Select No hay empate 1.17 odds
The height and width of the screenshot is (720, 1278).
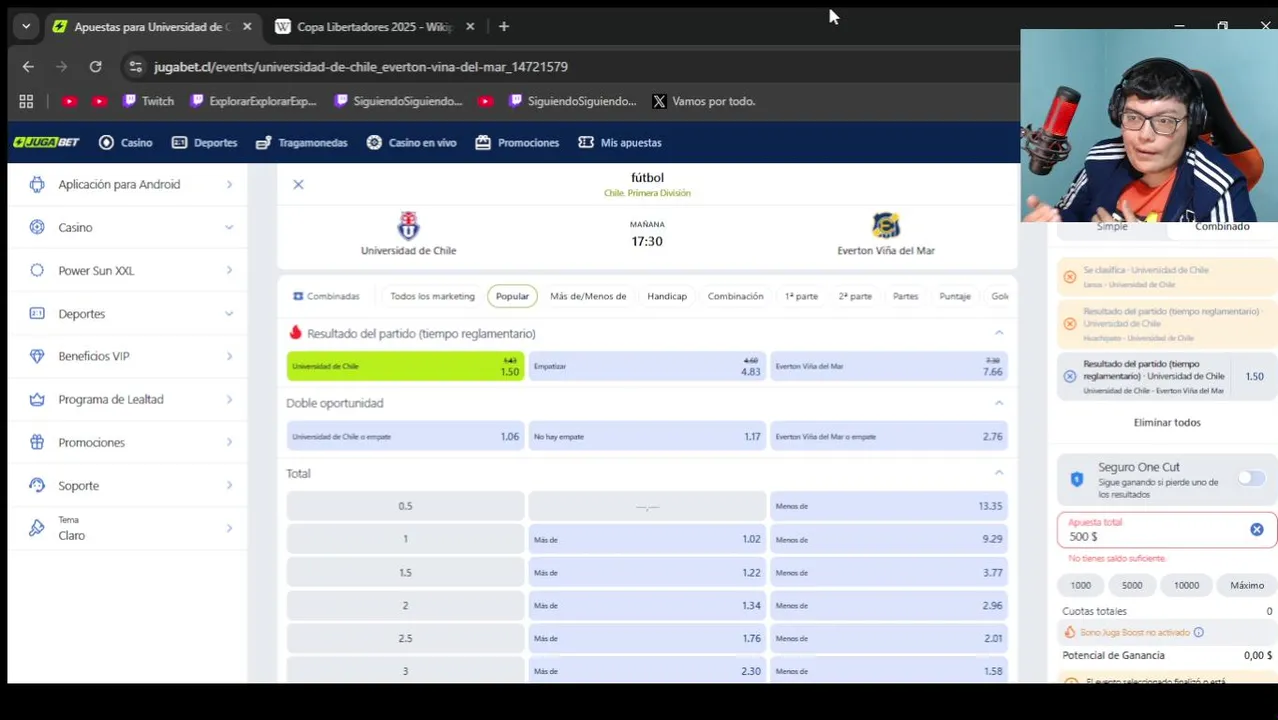[x=647, y=436]
